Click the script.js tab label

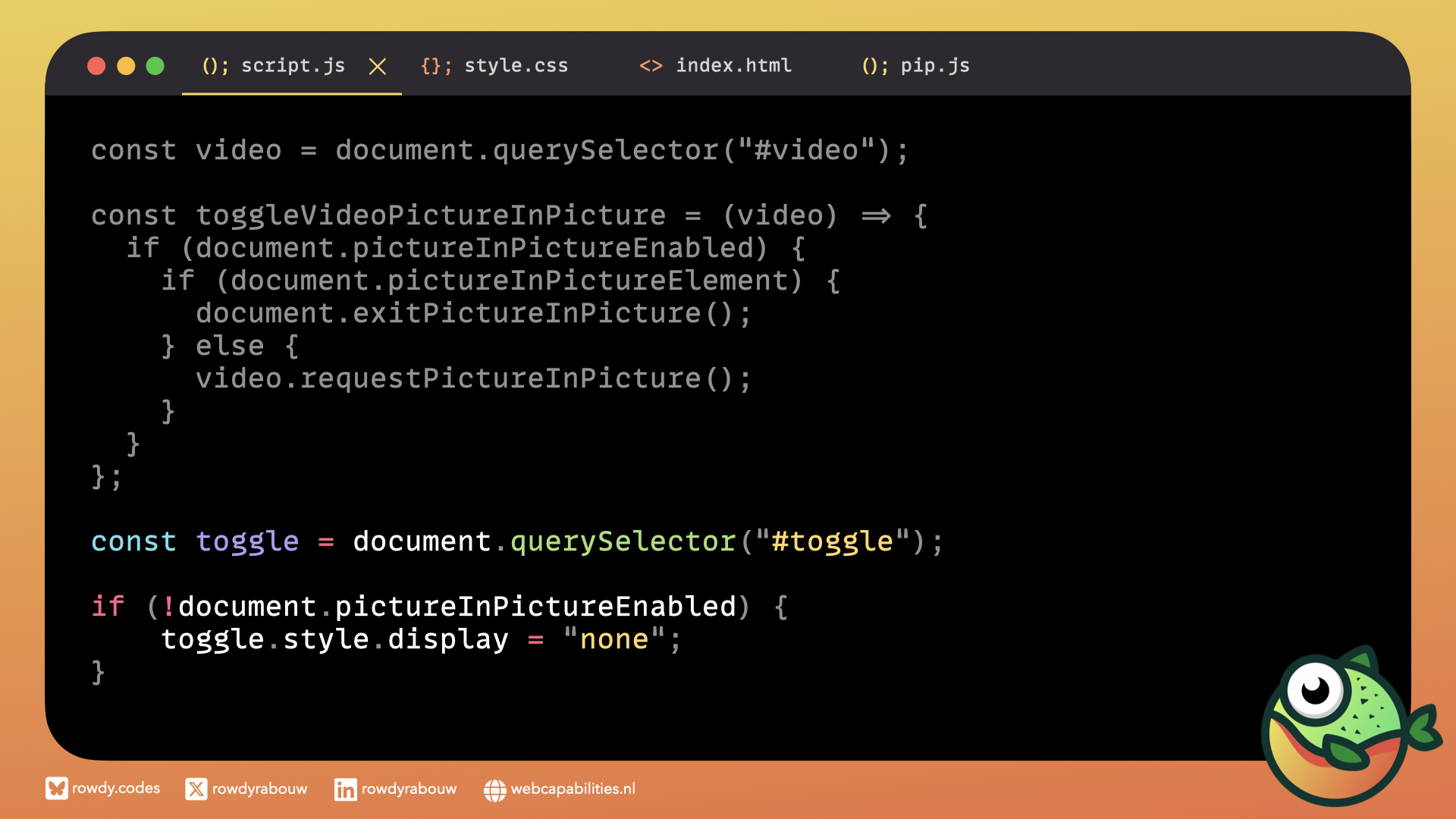pos(293,66)
